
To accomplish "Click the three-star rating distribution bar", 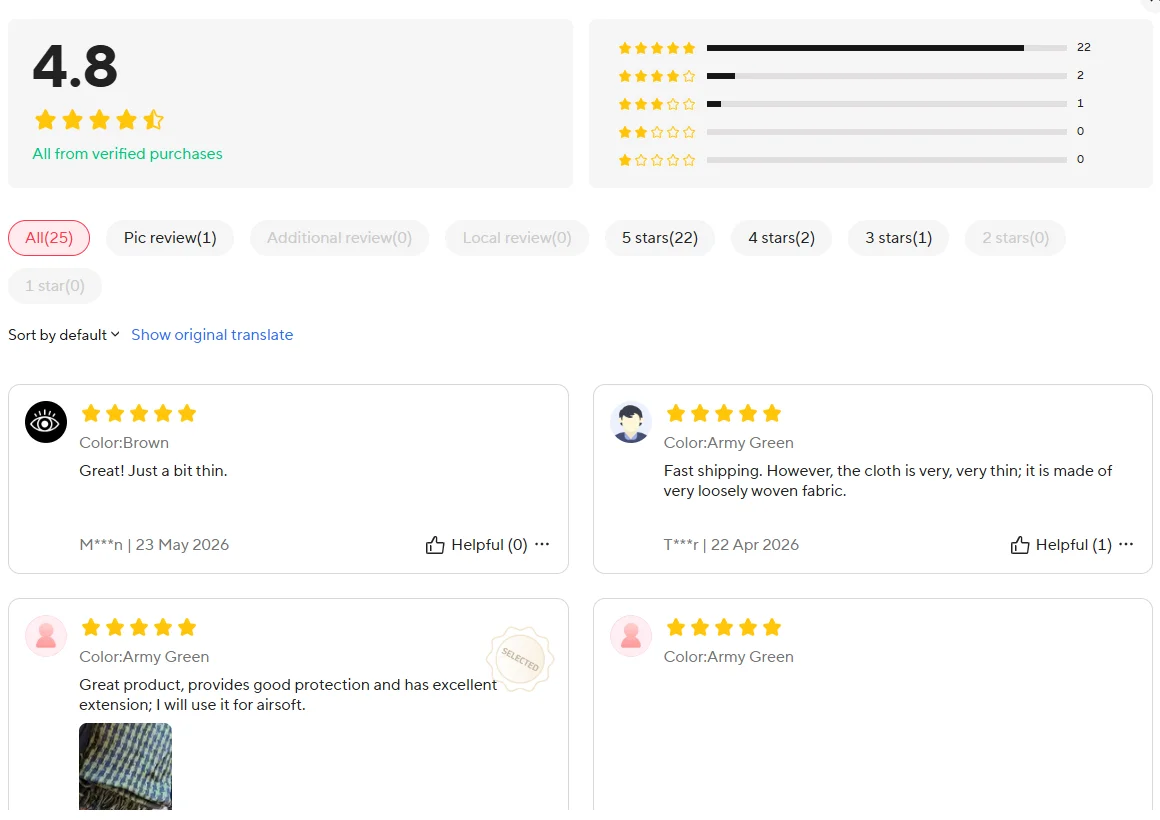I will click(886, 104).
